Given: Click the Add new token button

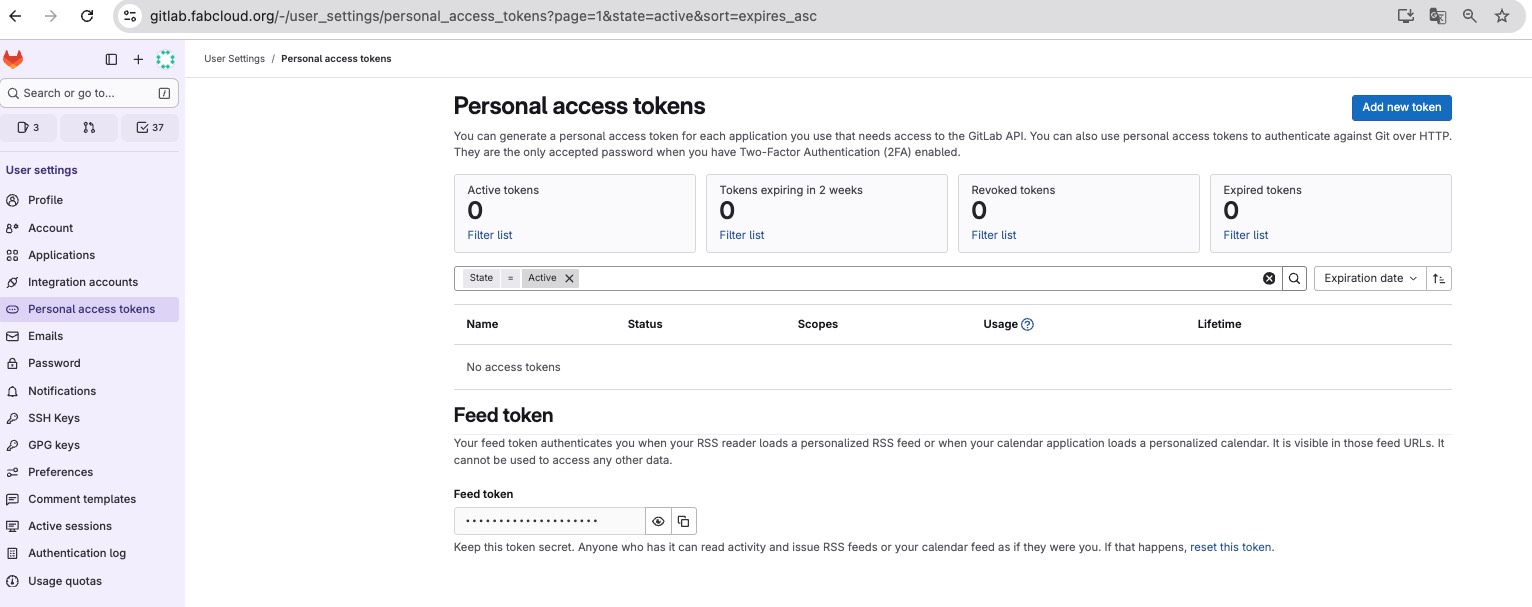Looking at the screenshot, I should point(1401,108).
